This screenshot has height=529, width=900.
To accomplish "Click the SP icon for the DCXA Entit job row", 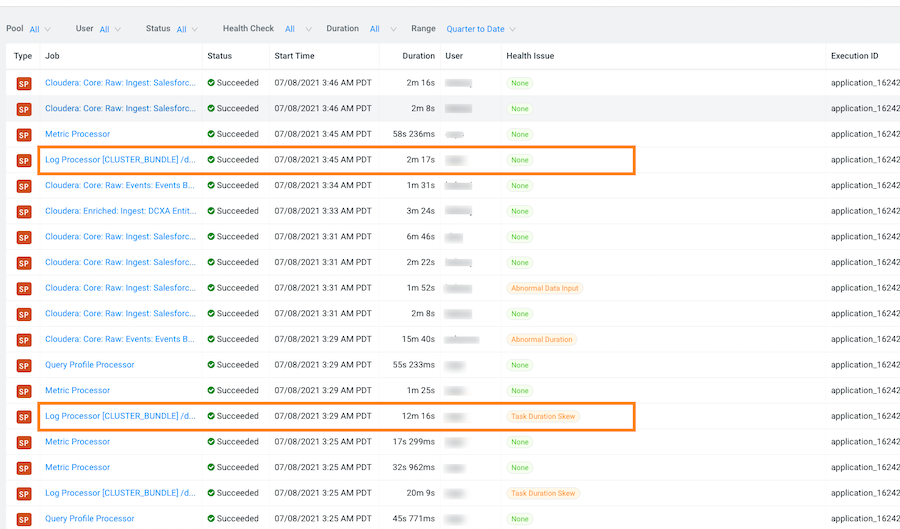I will [x=23, y=212].
